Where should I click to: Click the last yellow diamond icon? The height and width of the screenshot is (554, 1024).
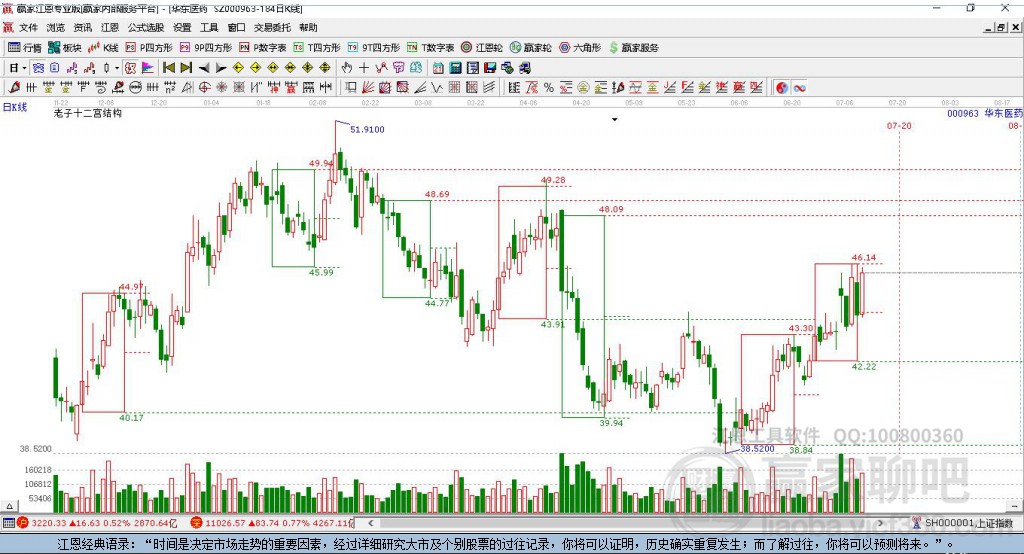click(325, 68)
